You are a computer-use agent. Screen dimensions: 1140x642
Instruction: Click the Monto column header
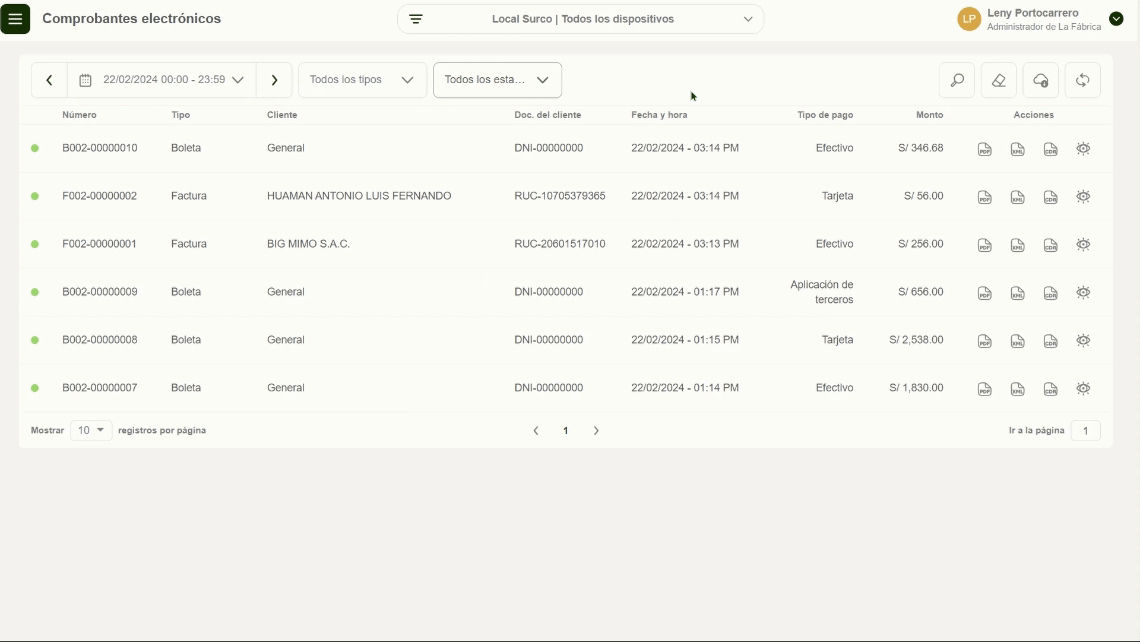pos(929,115)
